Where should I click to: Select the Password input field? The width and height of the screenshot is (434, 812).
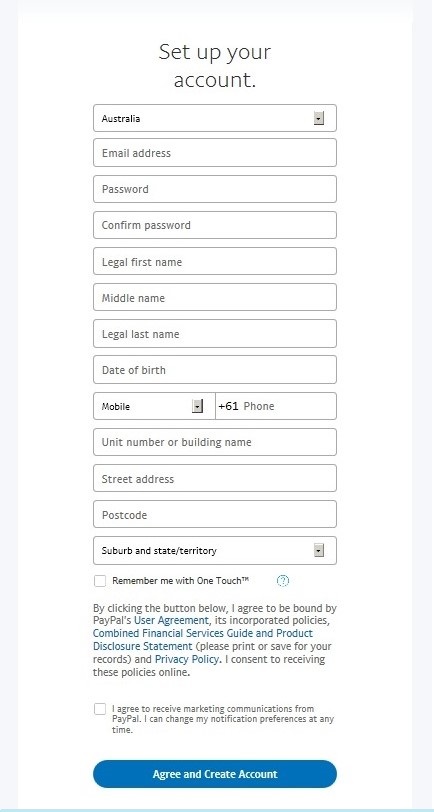215,189
